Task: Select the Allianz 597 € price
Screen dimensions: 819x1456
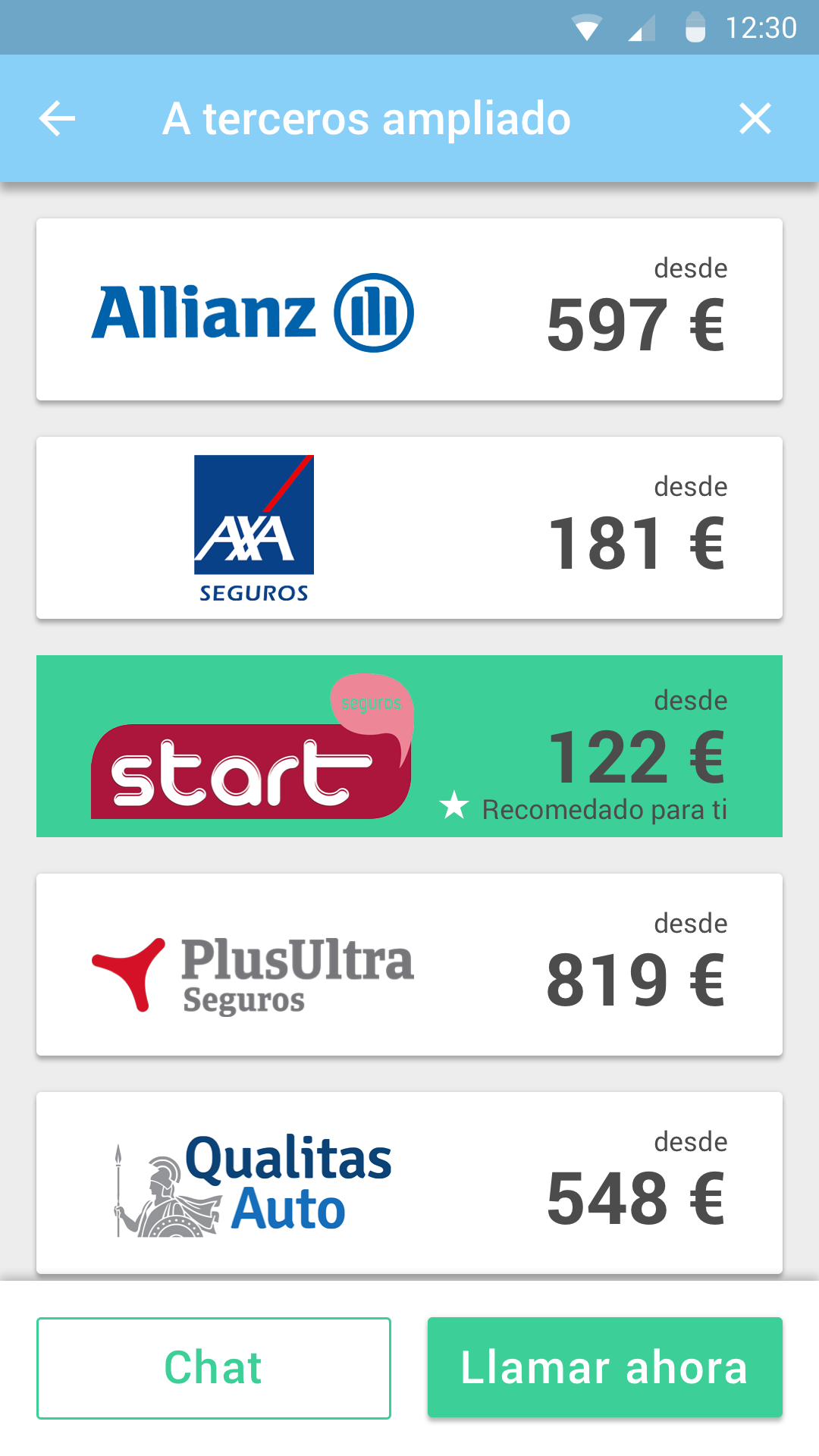Action: 635,325
